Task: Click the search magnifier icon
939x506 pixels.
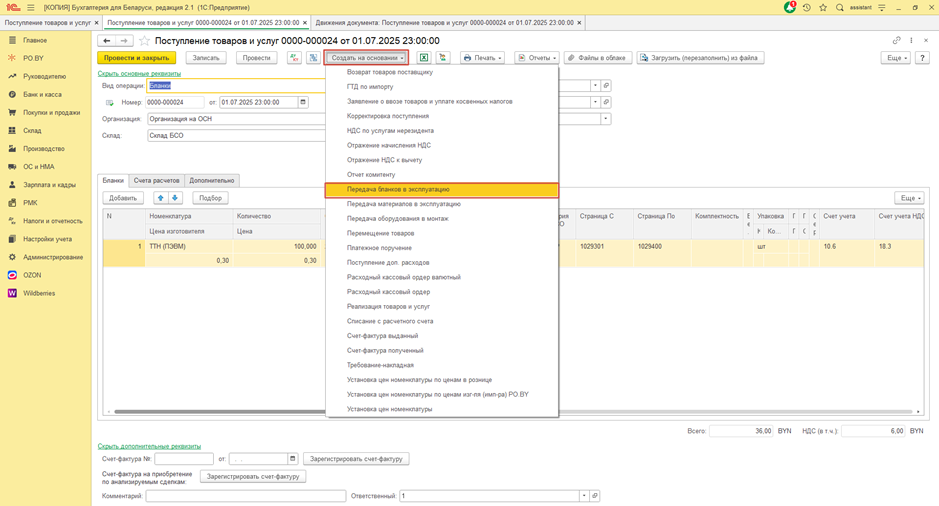Action: tap(840, 8)
